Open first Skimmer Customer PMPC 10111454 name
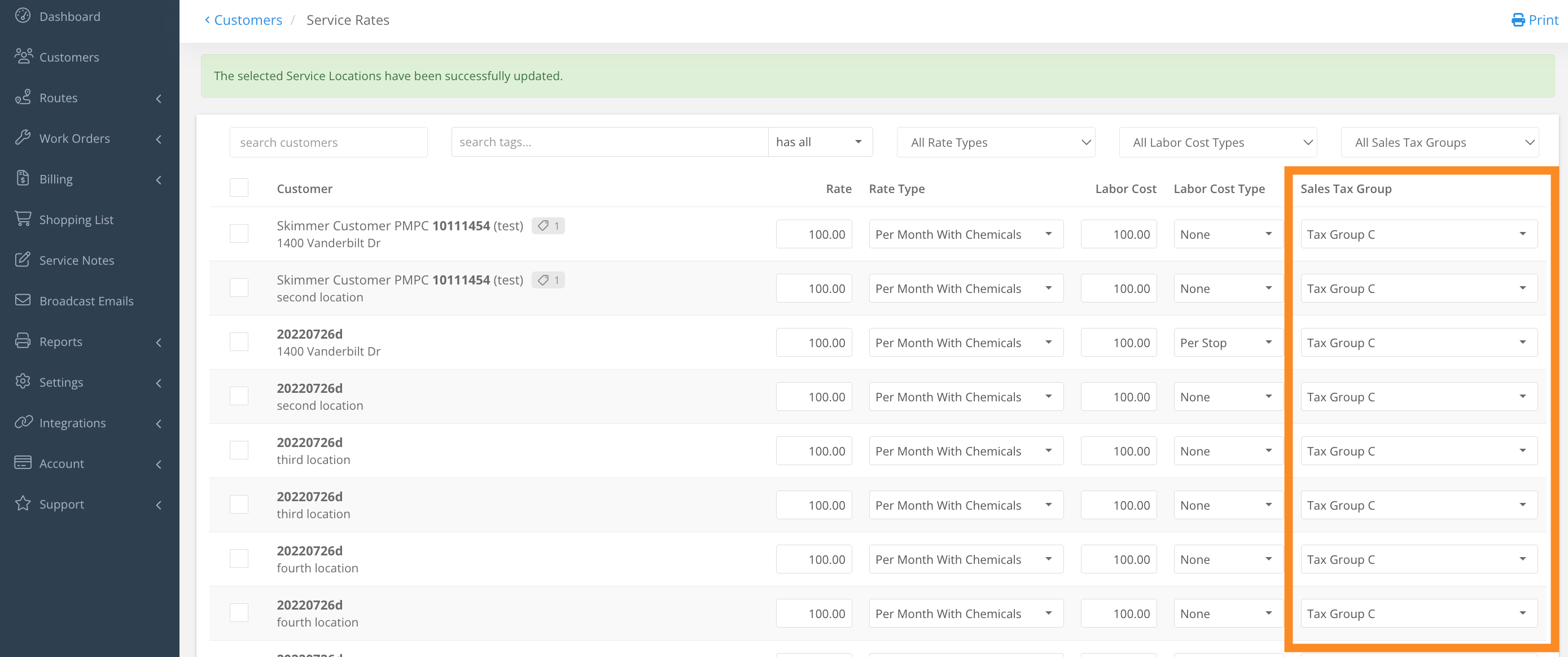This screenshot has width=1568, height=657. [x=399, y=226]
